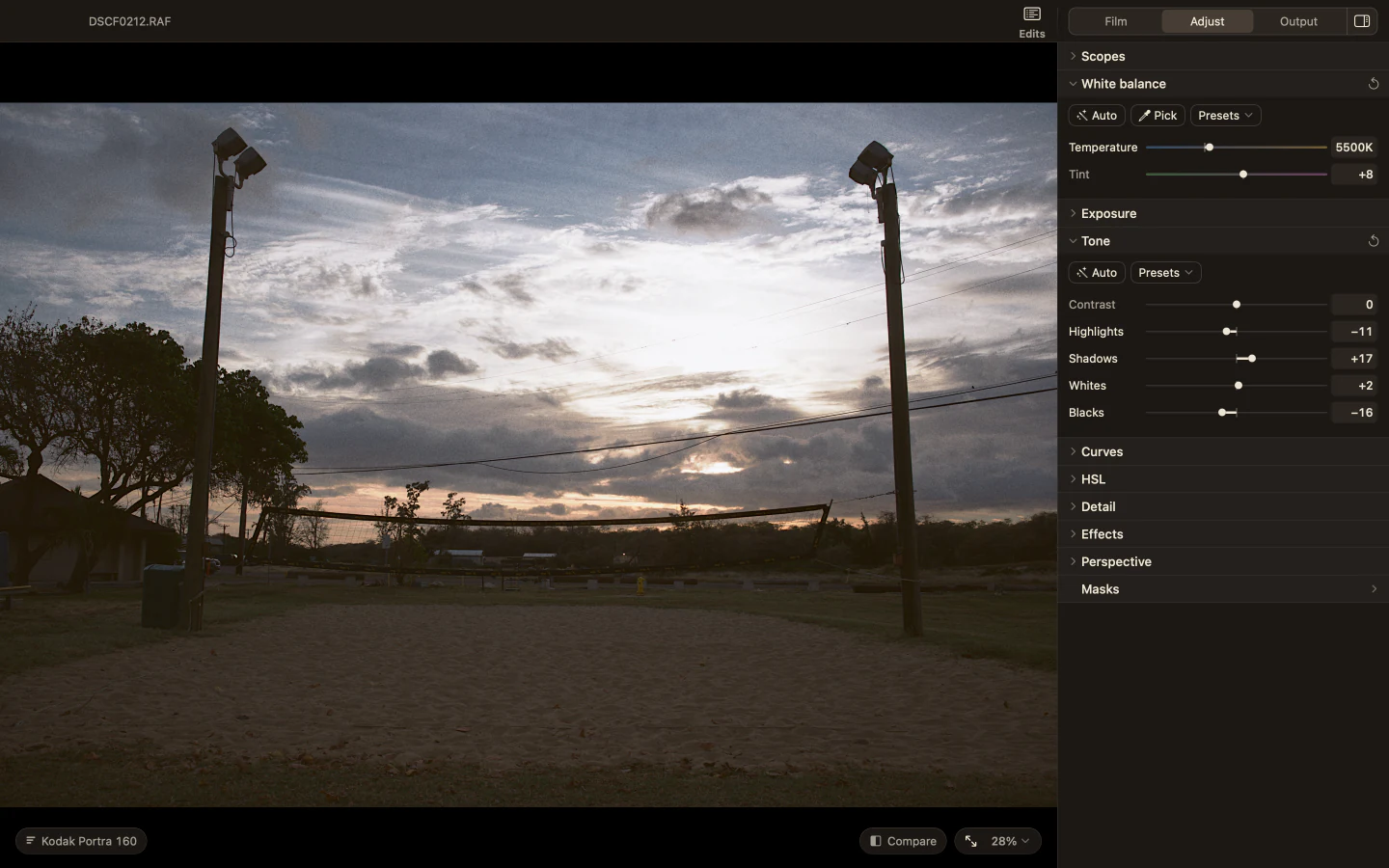
Task: Click the Tint value field +8
Action: 1354,175
